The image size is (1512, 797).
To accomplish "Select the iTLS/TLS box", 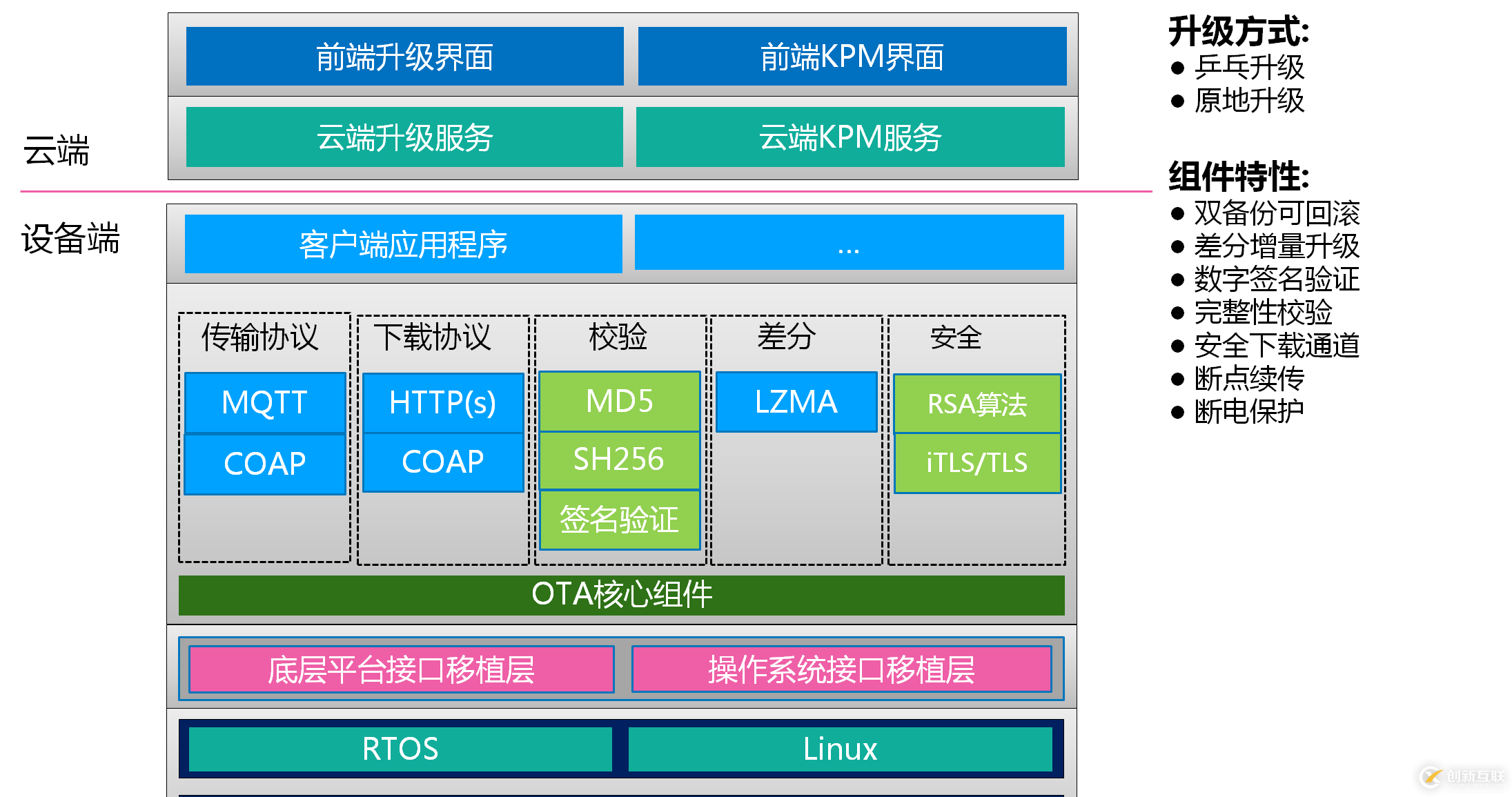I will click(976, 463).
